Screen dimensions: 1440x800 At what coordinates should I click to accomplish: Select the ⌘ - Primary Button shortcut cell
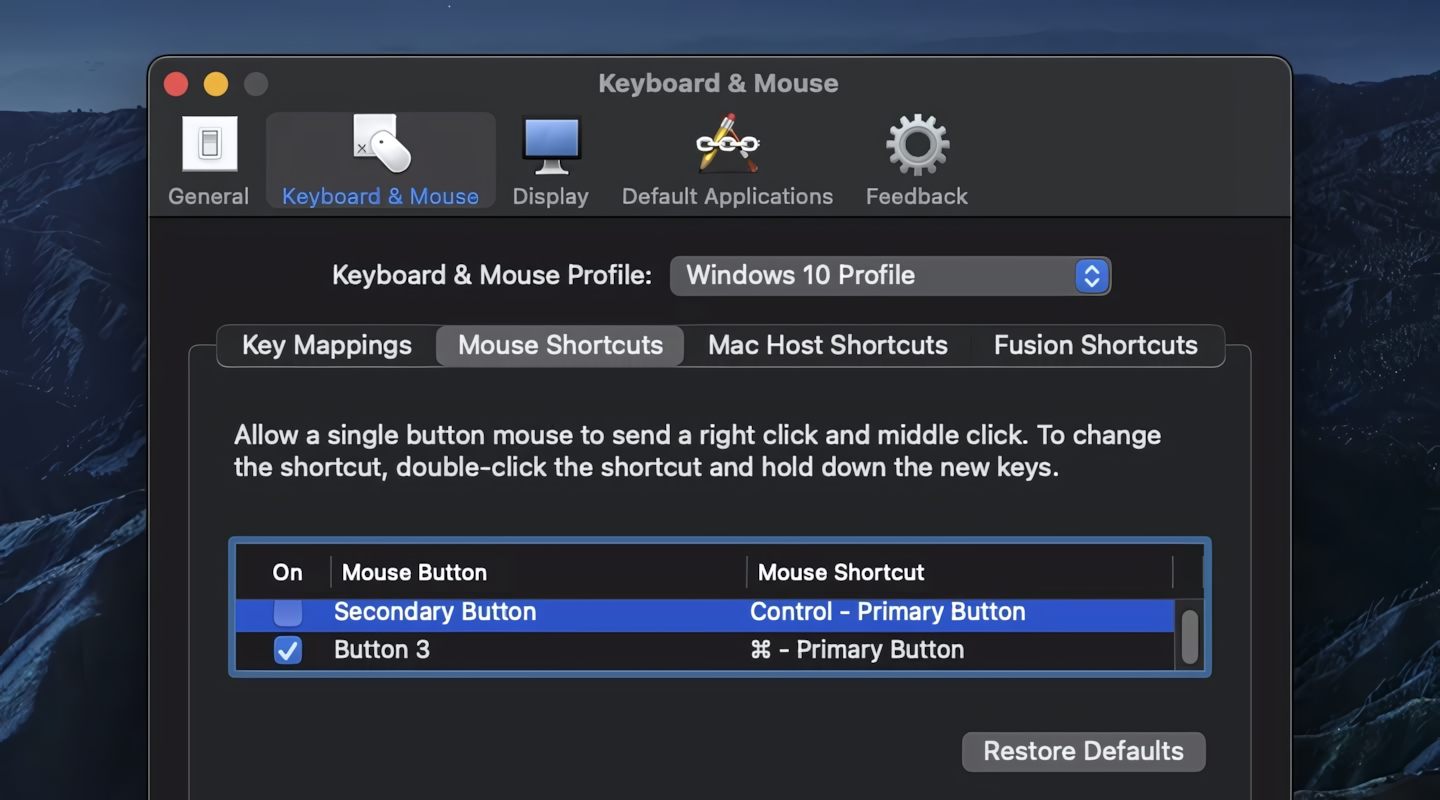(x=857, y=650)
